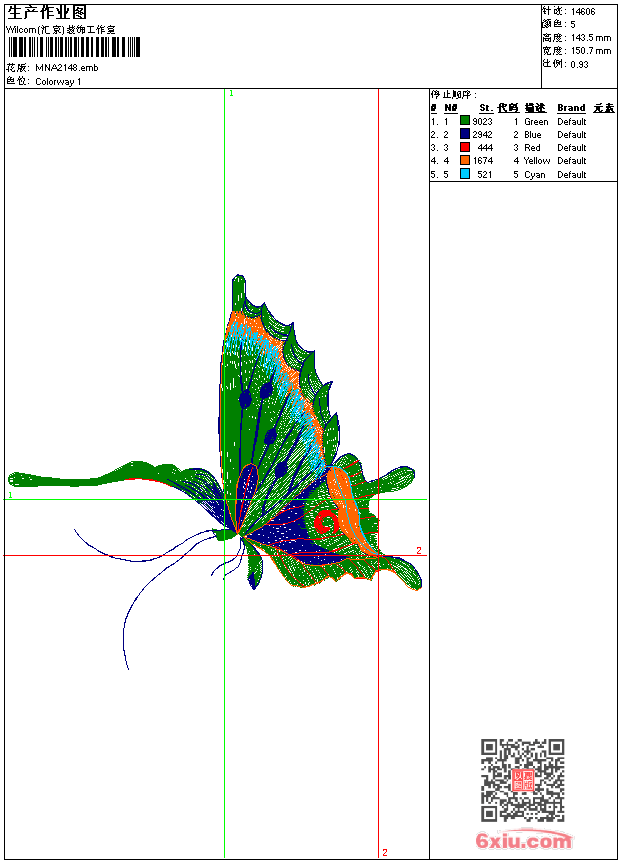Screen dimensions: 620x860
Task: Click the butterfly's red circle eye spot
Action: (x=325, y=521)
